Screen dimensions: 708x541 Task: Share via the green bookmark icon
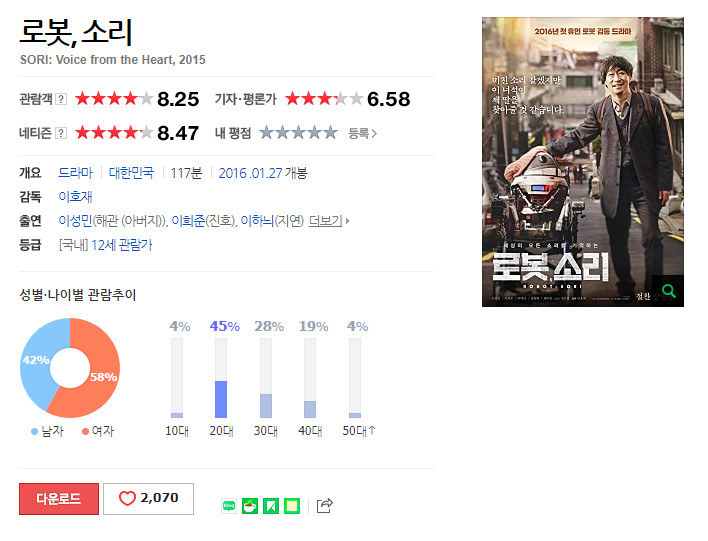(271, 506)
